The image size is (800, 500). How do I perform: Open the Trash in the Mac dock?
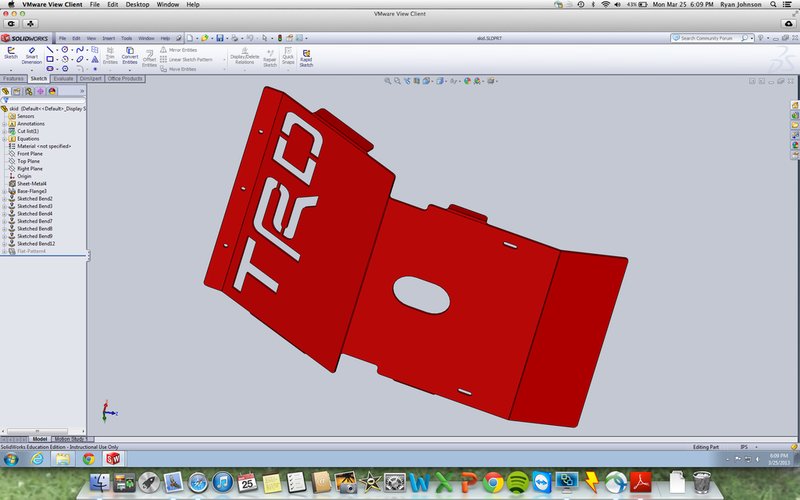tap(702, 482)
